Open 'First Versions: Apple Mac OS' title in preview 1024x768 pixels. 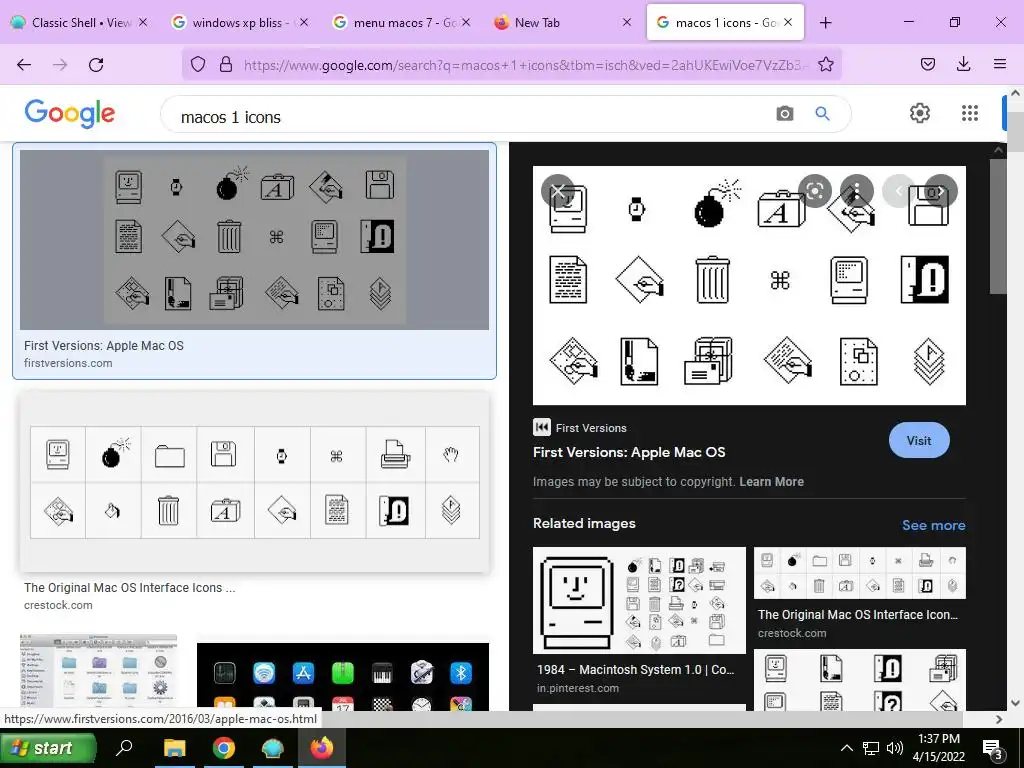point(629,453)
